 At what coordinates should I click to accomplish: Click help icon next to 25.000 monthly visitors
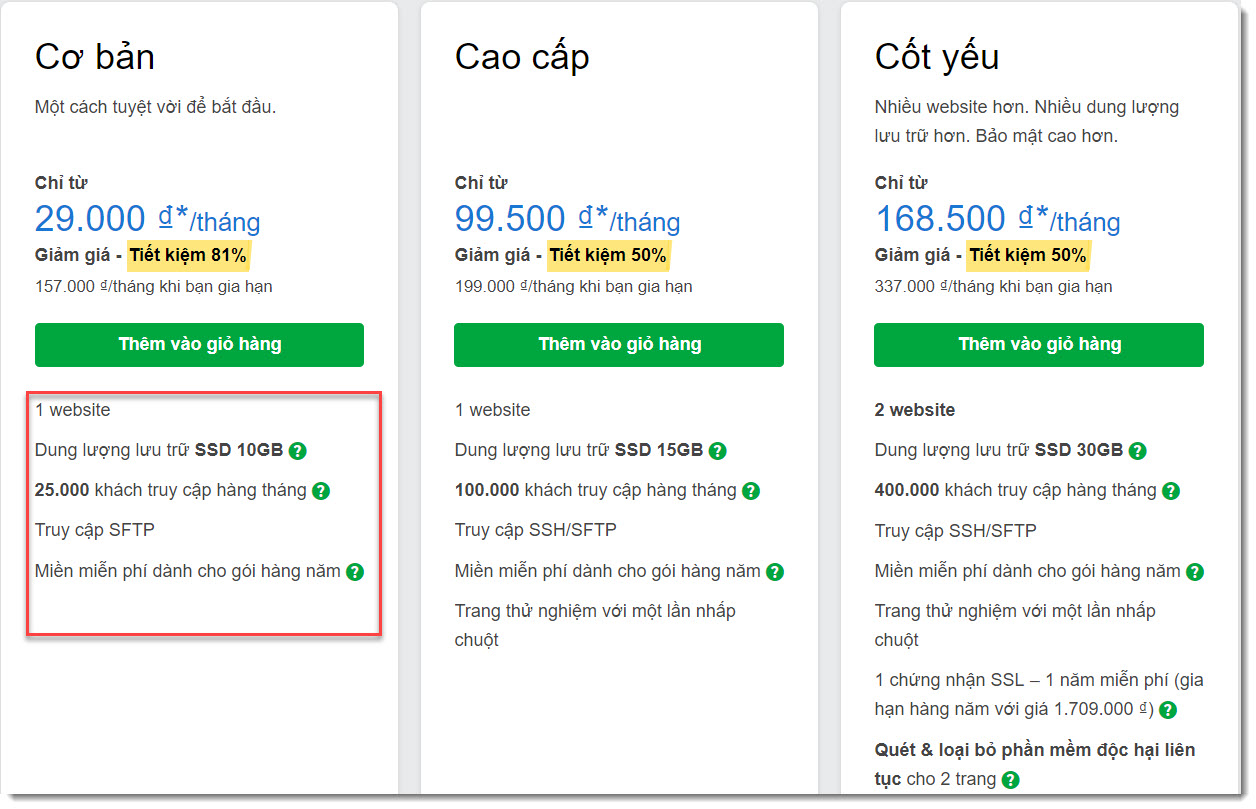(x=321, y=491)
